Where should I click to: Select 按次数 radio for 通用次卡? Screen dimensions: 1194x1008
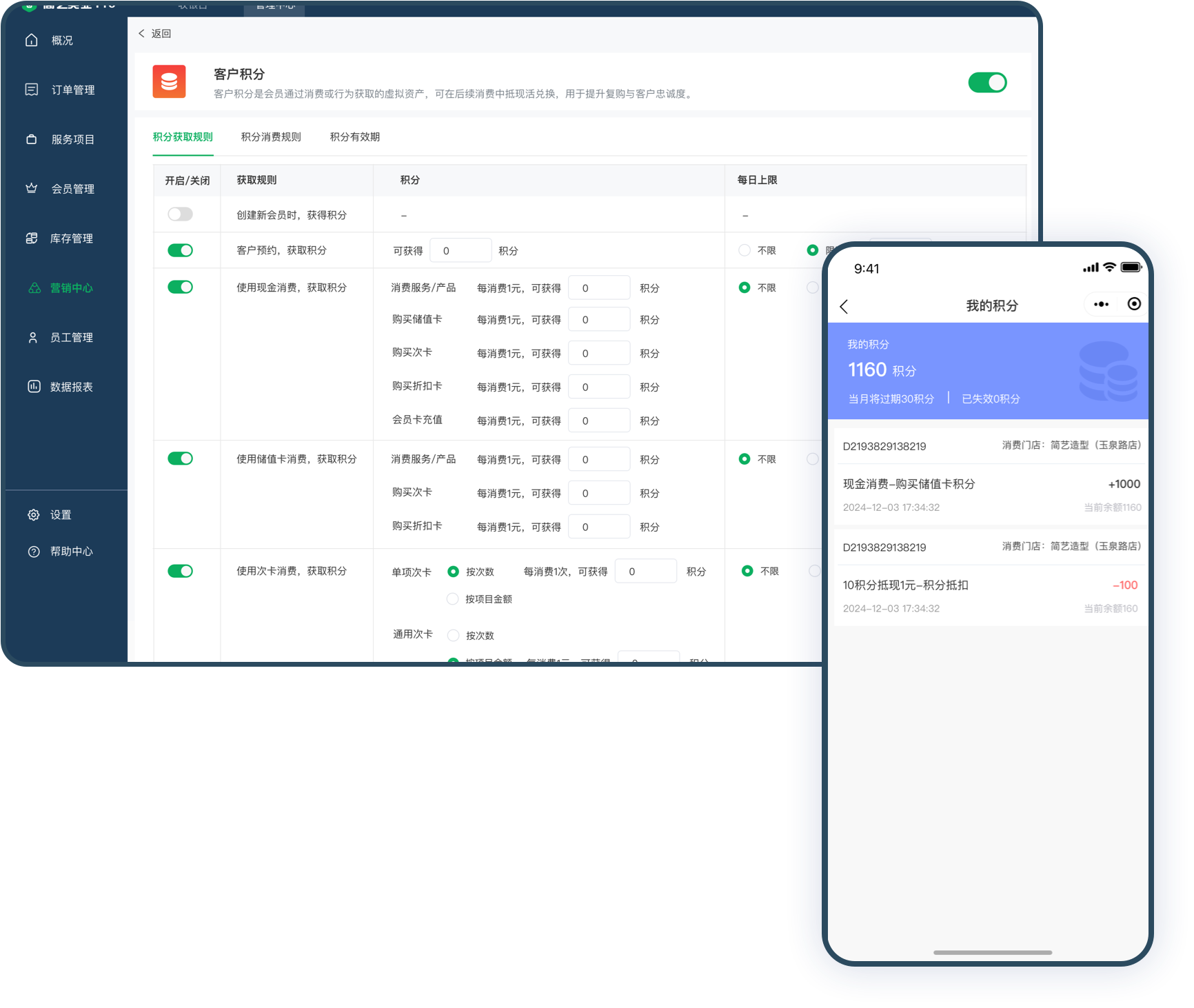453,635
